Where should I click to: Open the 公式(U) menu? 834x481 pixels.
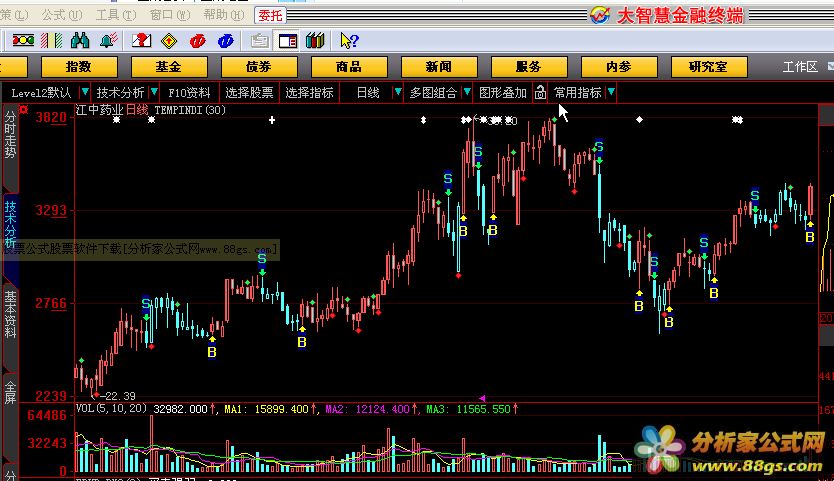click(62, 15)
